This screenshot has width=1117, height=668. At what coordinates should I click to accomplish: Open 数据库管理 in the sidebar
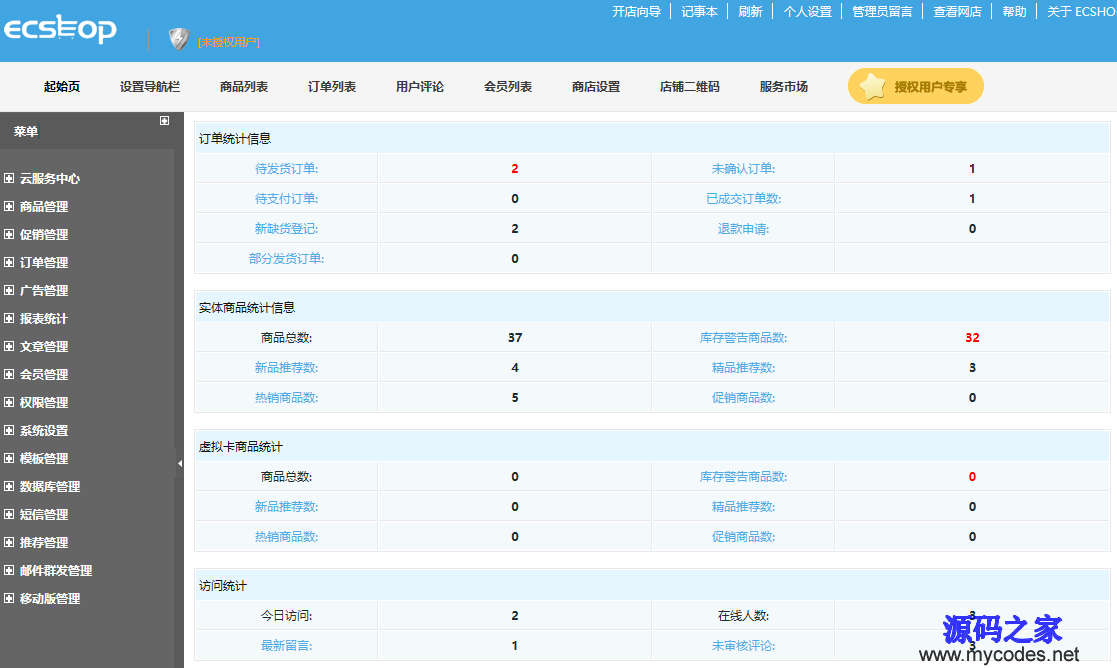tap(50, 486)
